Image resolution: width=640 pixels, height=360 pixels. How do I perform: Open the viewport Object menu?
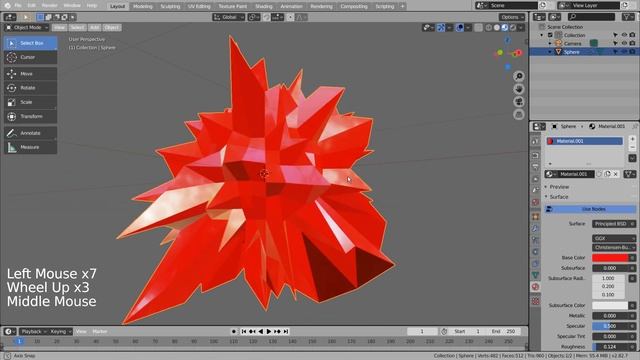click(111, 27)
